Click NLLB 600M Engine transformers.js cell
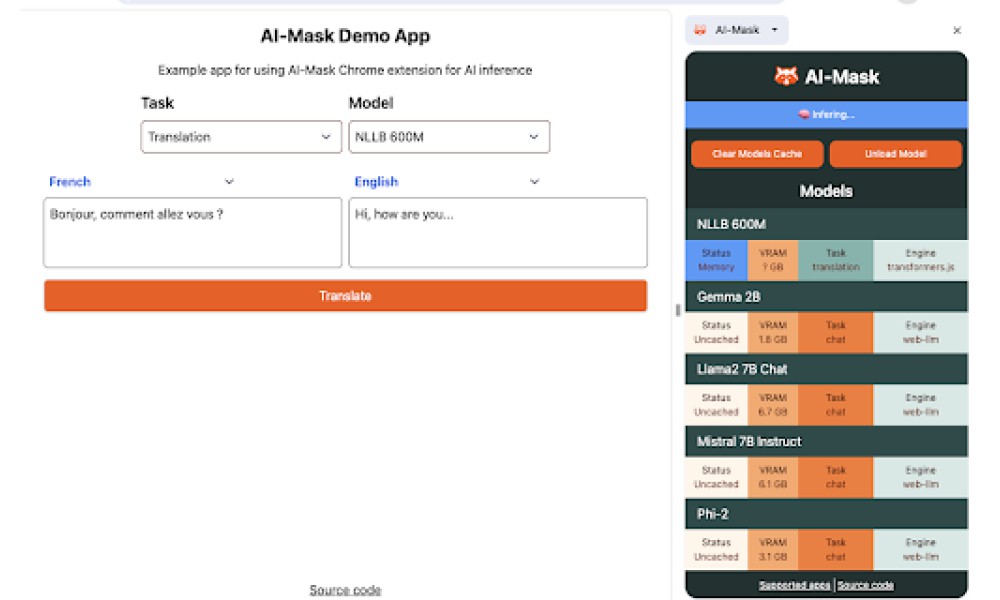The width and height of the screenshot is (1000, 600). pyautogui.click(x=920, y=260)
